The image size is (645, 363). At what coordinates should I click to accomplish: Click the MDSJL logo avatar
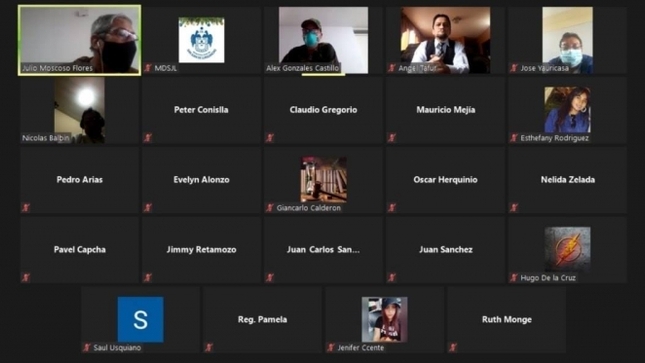(x=202, y=40)
